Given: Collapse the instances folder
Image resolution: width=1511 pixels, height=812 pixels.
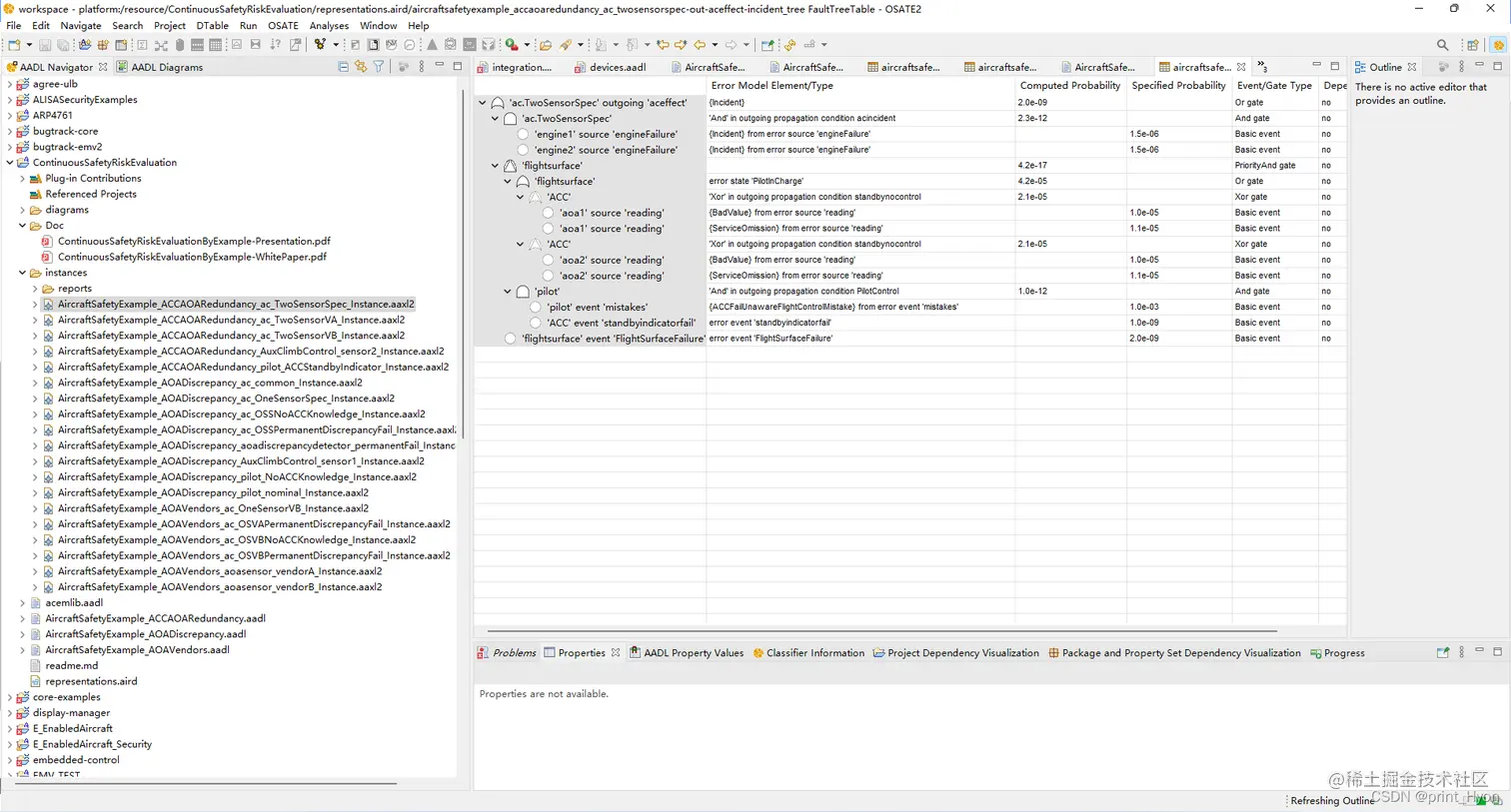Looking at the screenshot, I should (x=23, y=273).
